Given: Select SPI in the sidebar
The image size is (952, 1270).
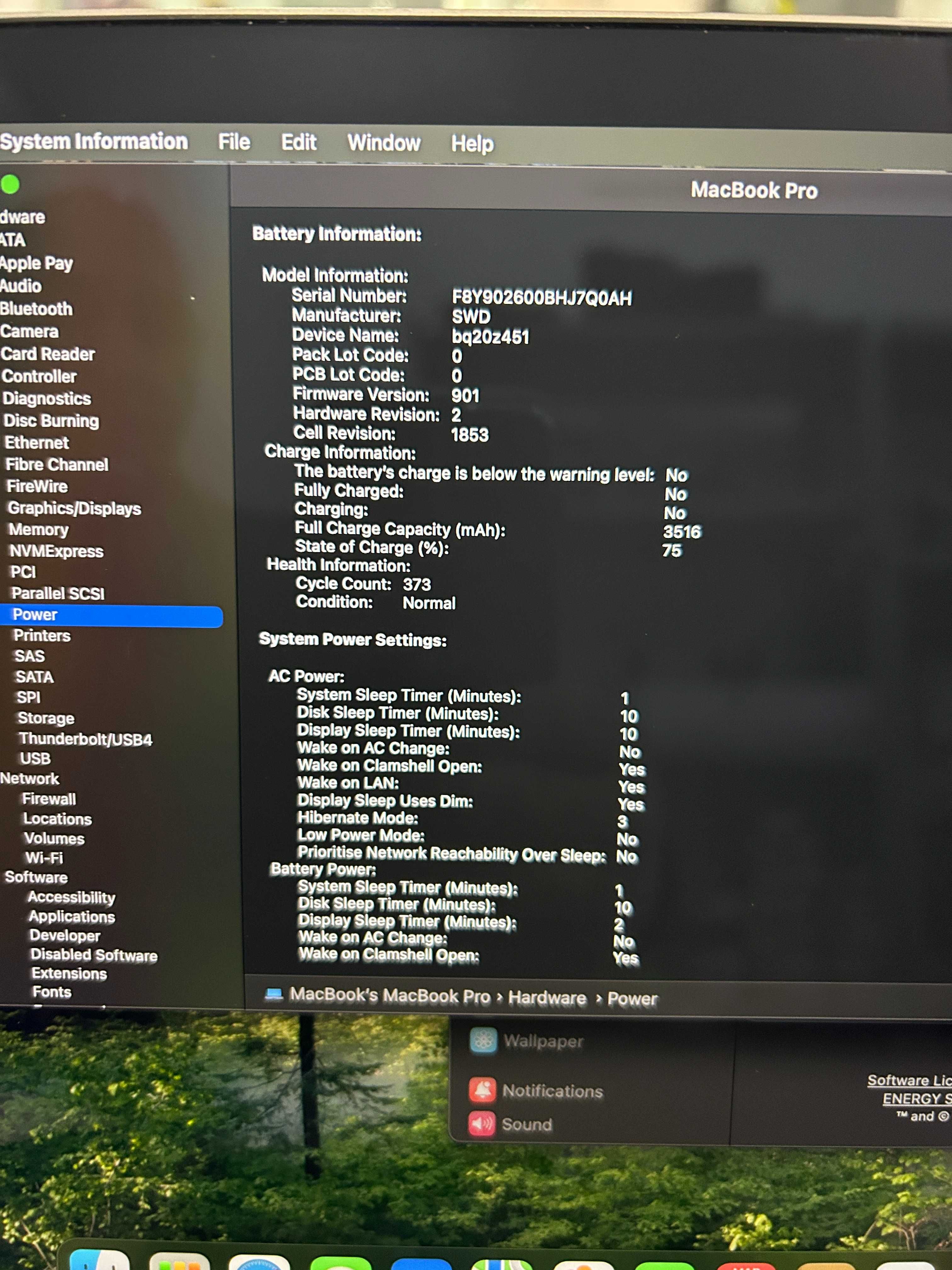Looking at the screenshot, I should (x=29, y=698).
